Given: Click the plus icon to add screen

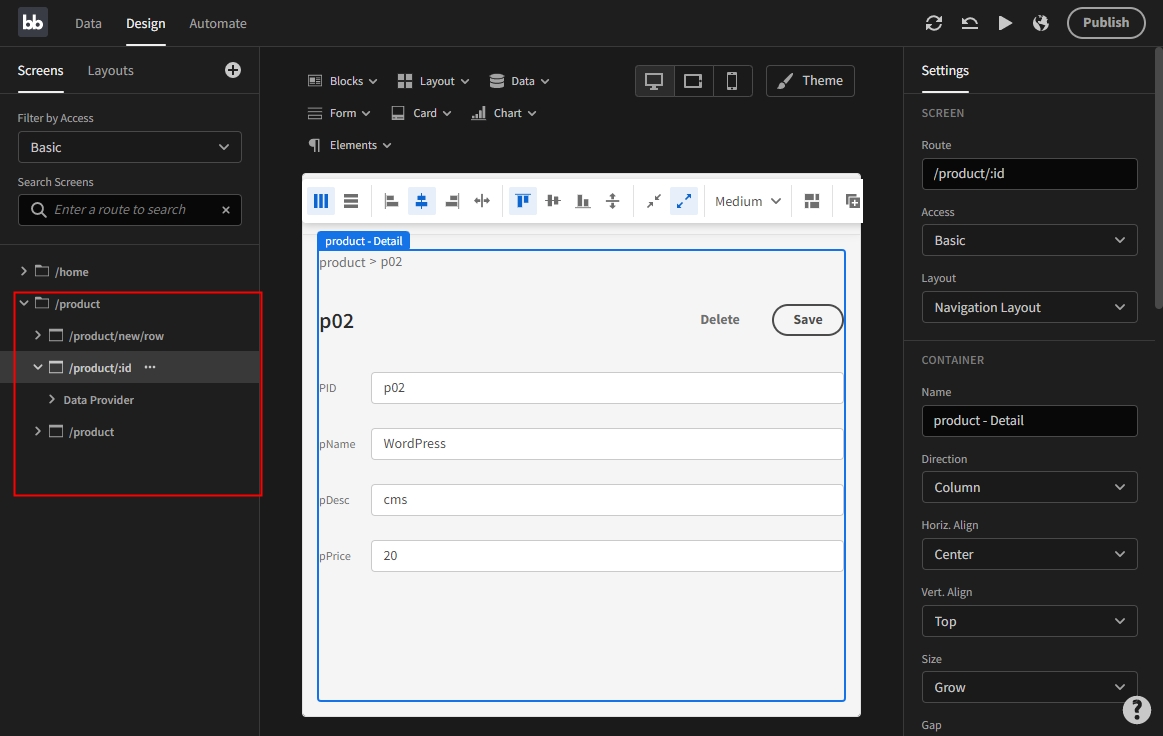Looking at the screenshot, I should [x=233, y=70].
